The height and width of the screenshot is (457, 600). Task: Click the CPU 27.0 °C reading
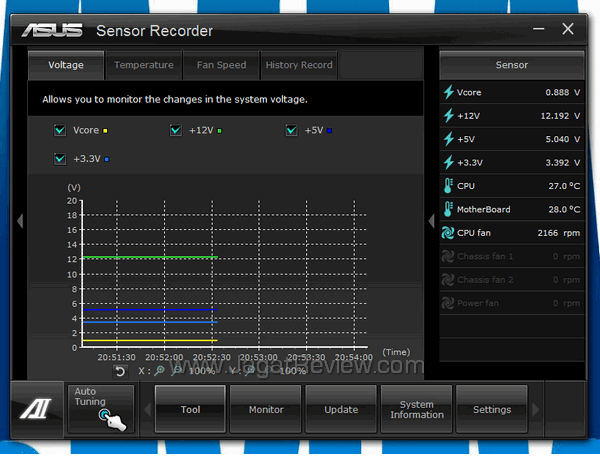pyautogui.click(x=564, y=186)
